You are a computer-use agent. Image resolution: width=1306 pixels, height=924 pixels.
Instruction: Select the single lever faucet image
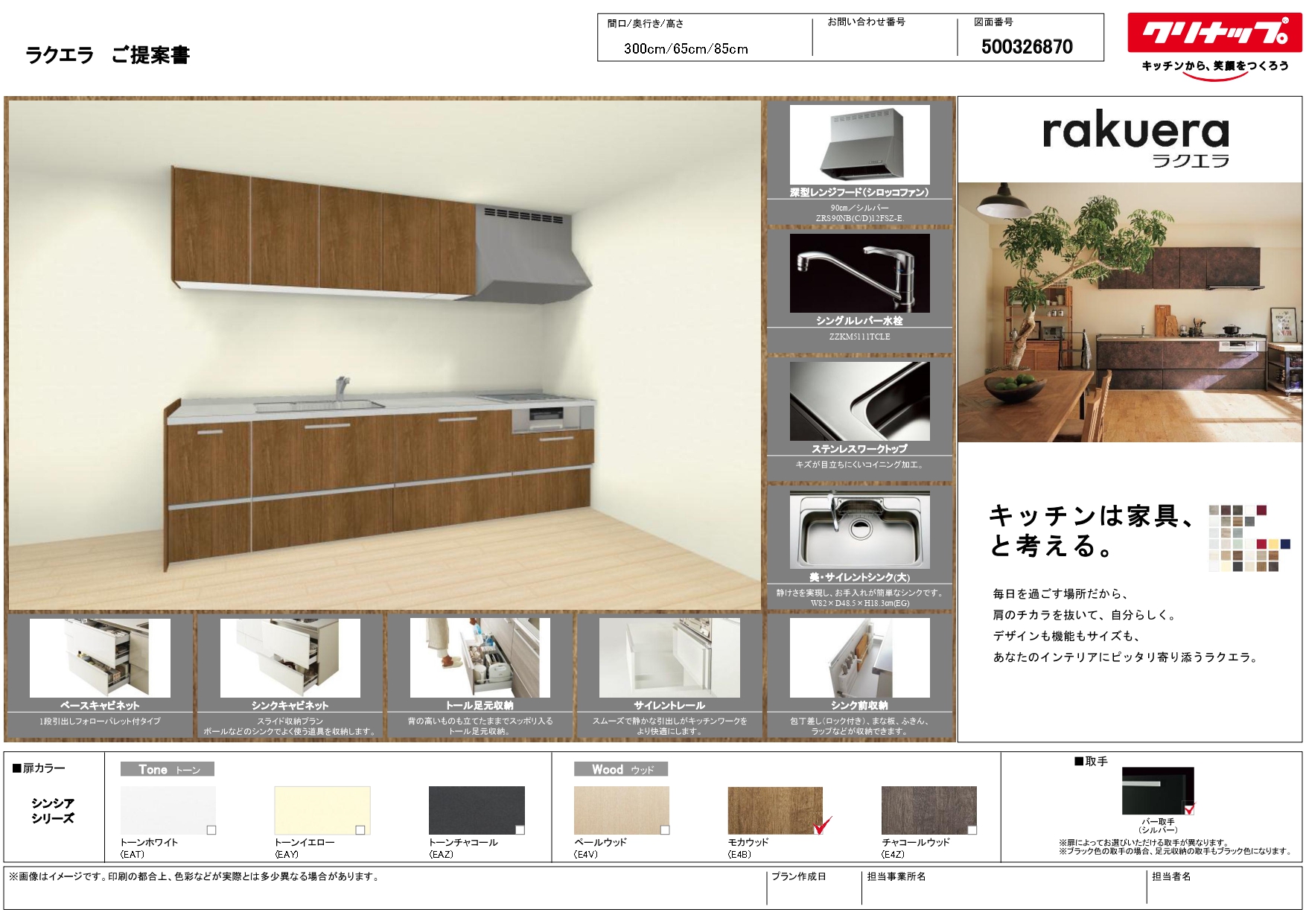pos(859,273)
